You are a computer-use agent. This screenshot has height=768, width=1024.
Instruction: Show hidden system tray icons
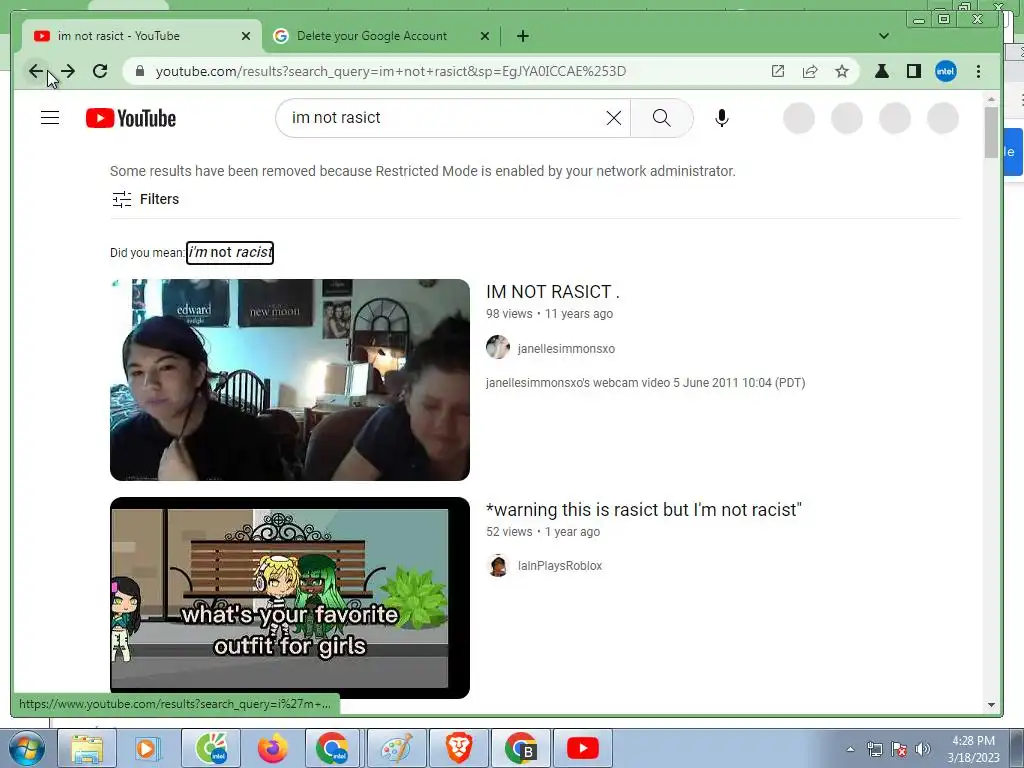[850, 749]
